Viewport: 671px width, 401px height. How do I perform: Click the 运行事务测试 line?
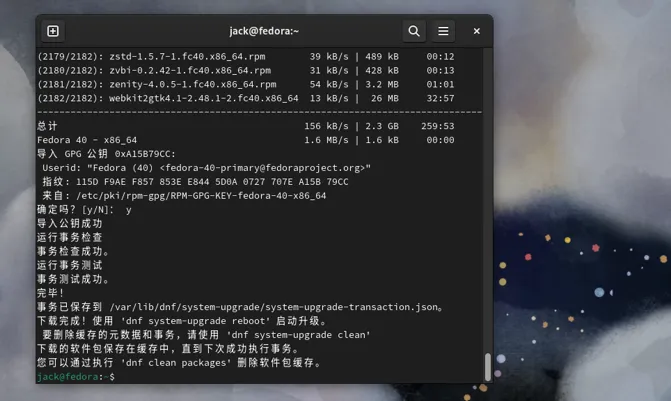[x=70, y=265]
